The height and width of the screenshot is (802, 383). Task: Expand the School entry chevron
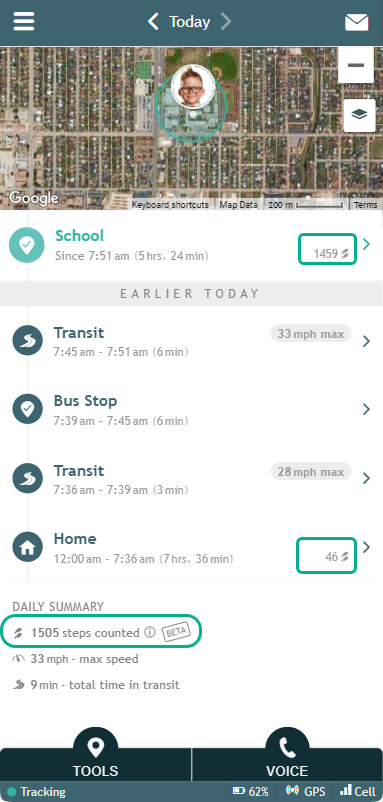click(366, 245)
